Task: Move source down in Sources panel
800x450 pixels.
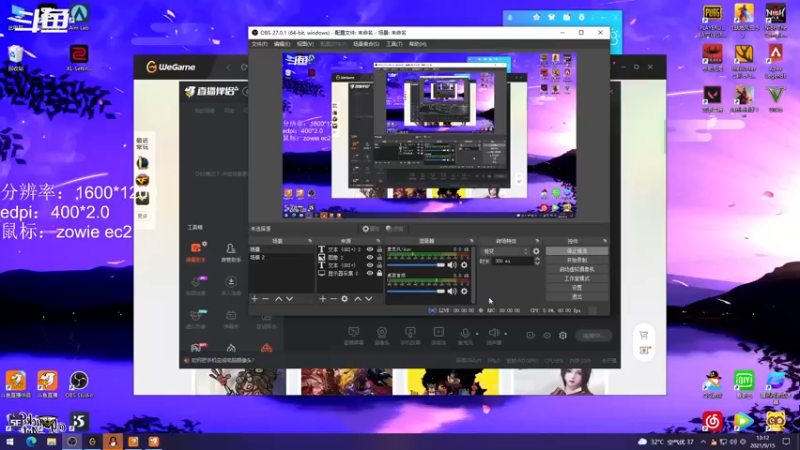Action: tap(368, 299)
